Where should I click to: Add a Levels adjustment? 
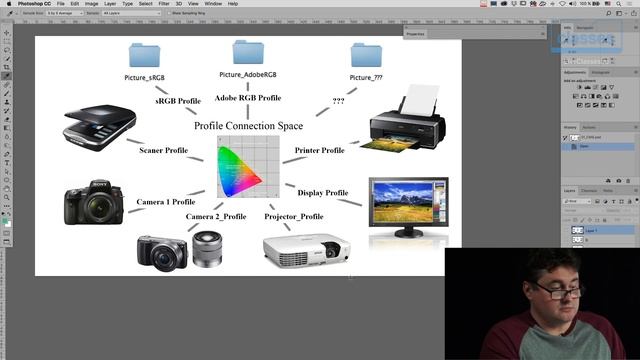point(587,87)
